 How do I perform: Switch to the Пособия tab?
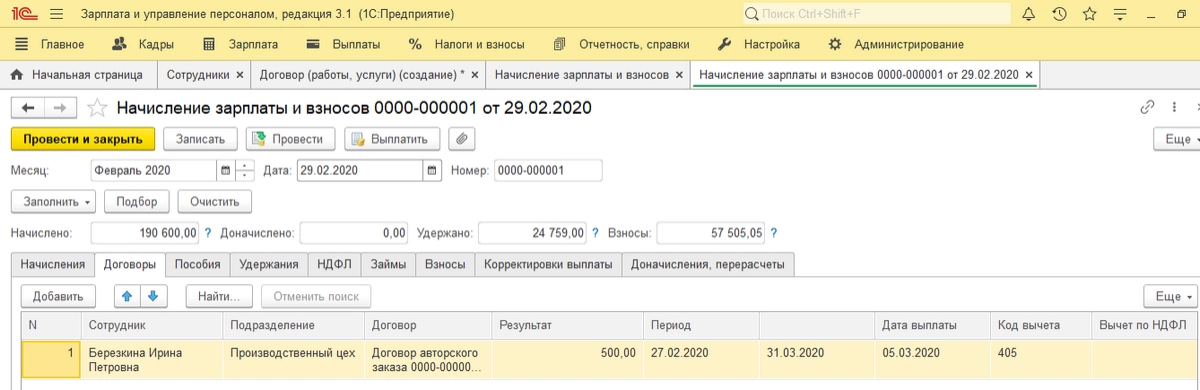198,264
